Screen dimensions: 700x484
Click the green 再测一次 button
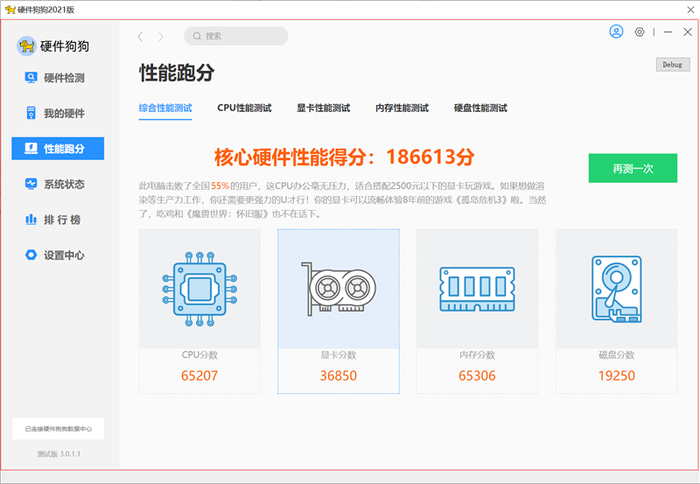tap(633, 168)
